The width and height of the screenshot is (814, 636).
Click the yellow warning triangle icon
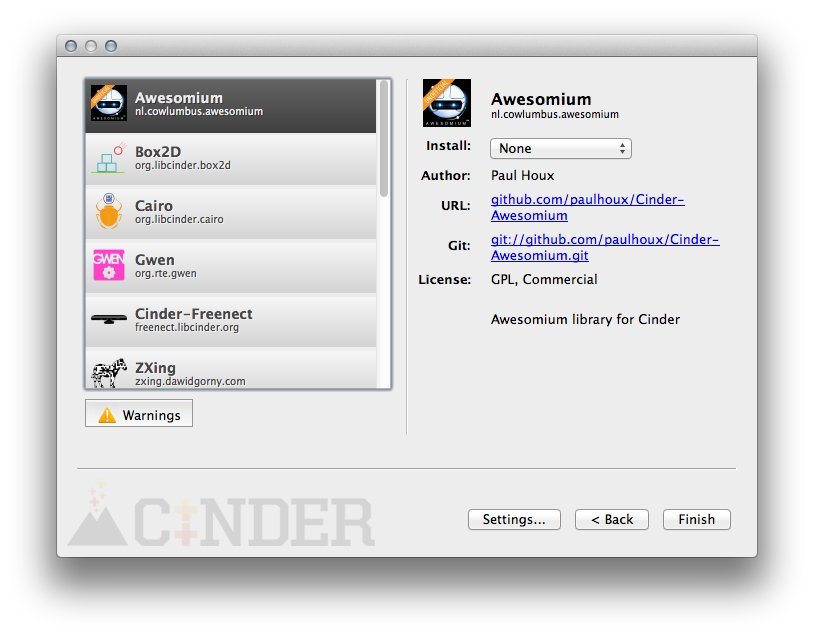107,415
